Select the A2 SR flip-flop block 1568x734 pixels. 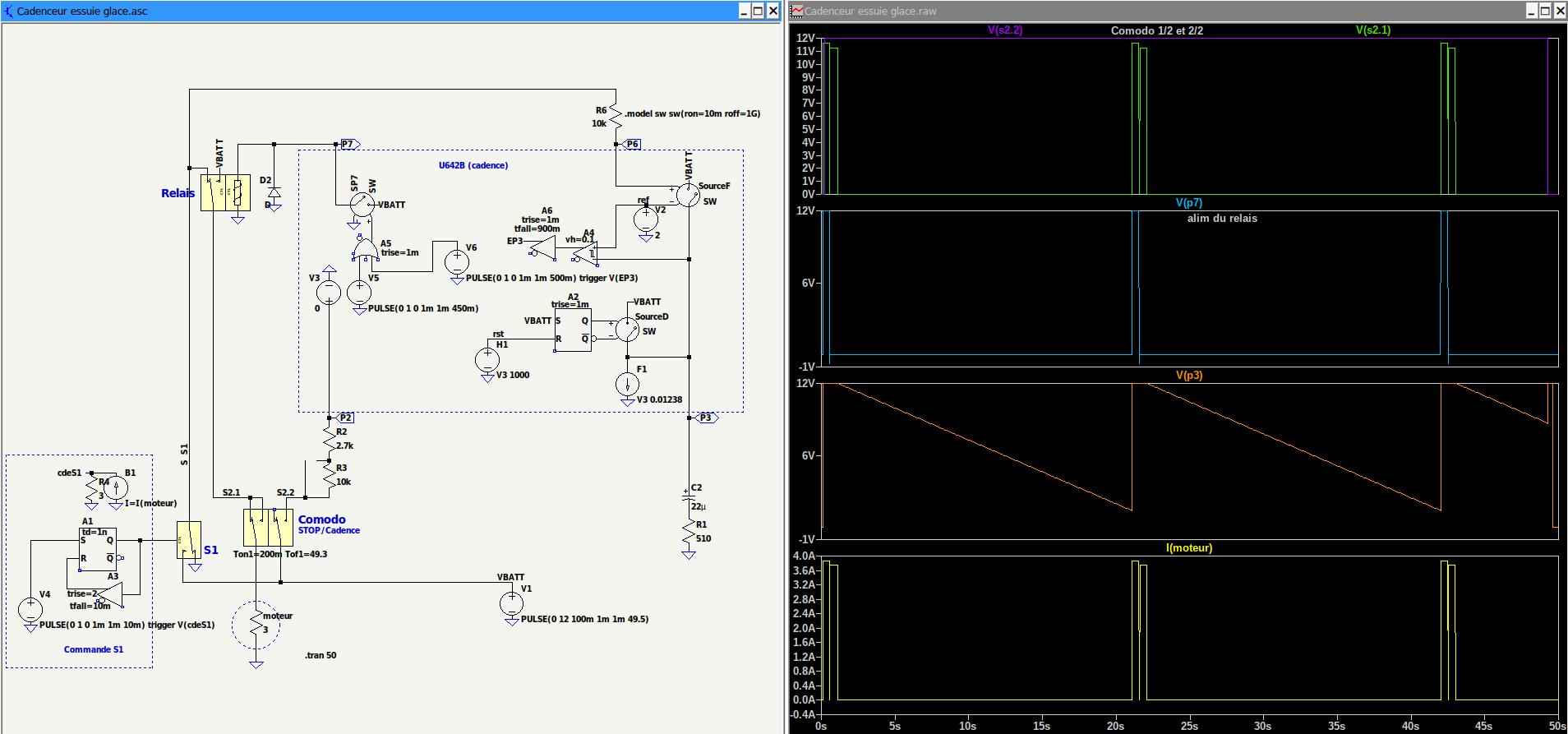tap(573, 330)
